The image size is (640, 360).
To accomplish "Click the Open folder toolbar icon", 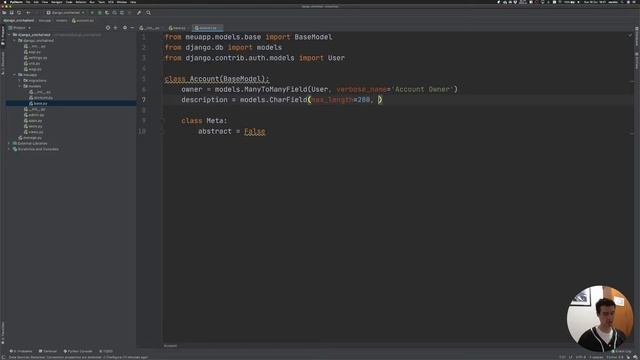I will point(4,13).
